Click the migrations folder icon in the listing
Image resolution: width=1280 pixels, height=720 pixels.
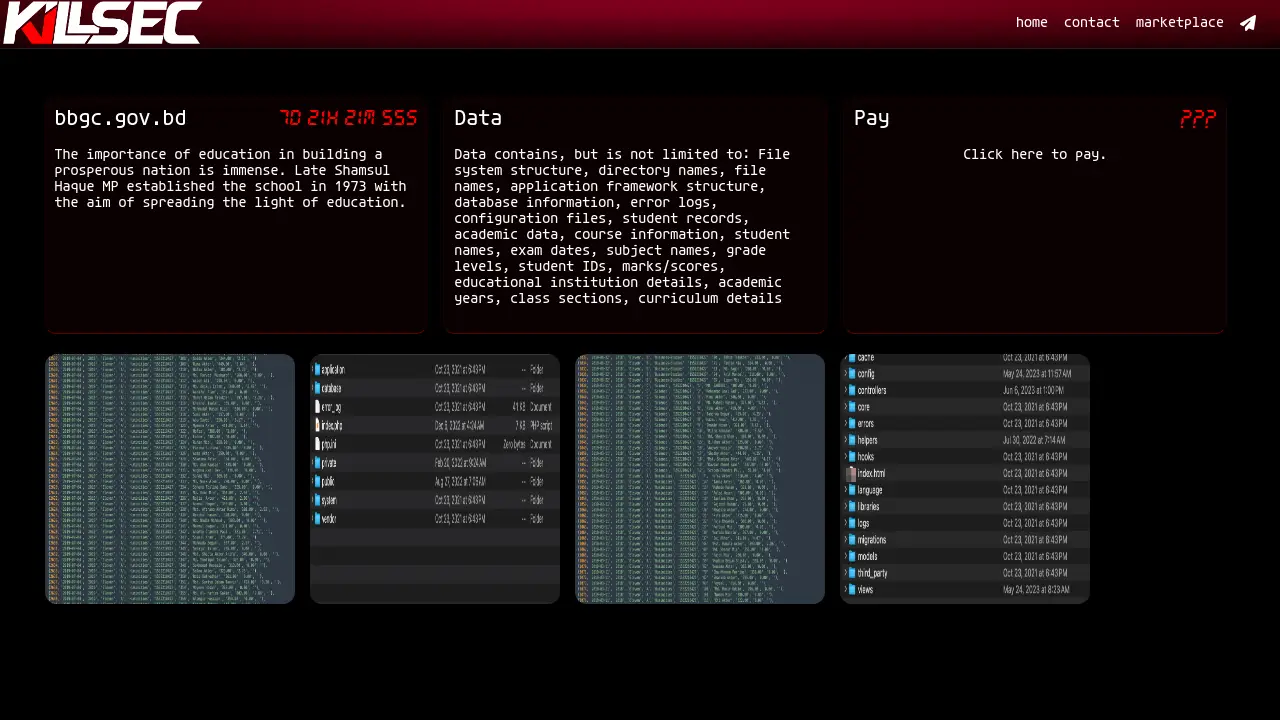point(852,540)
